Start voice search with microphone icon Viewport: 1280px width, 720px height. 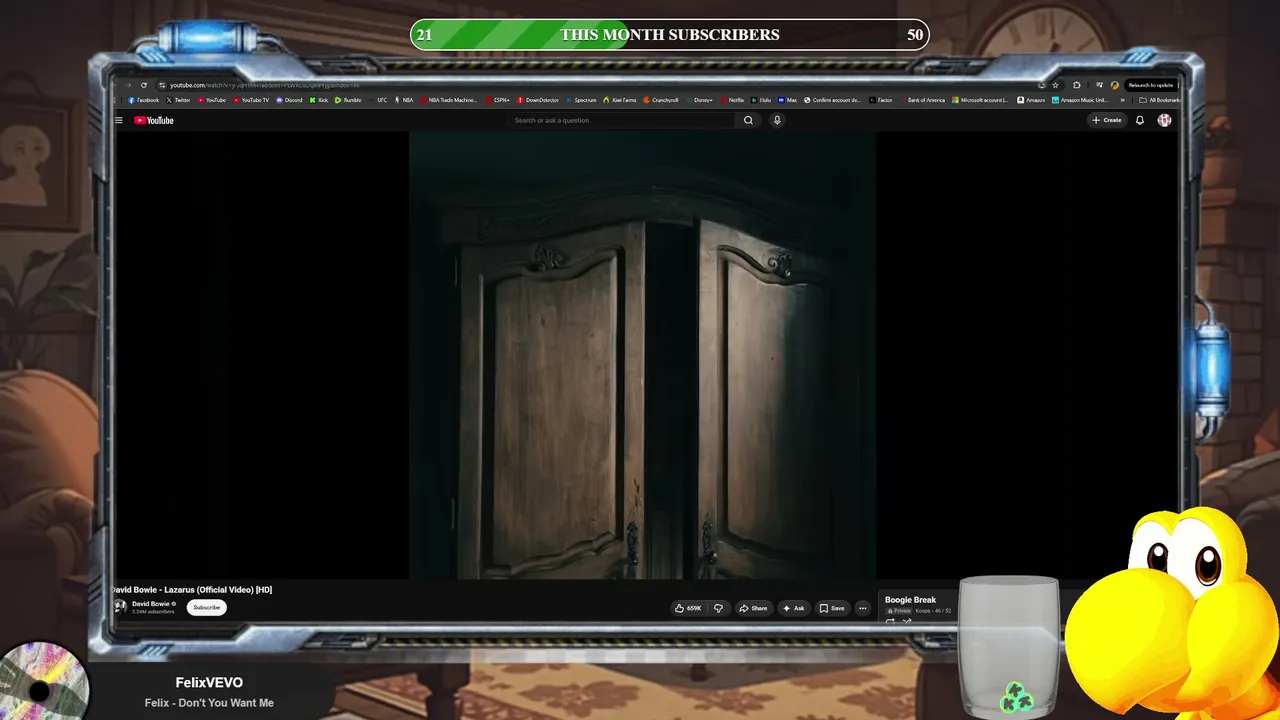pos(777,120)
